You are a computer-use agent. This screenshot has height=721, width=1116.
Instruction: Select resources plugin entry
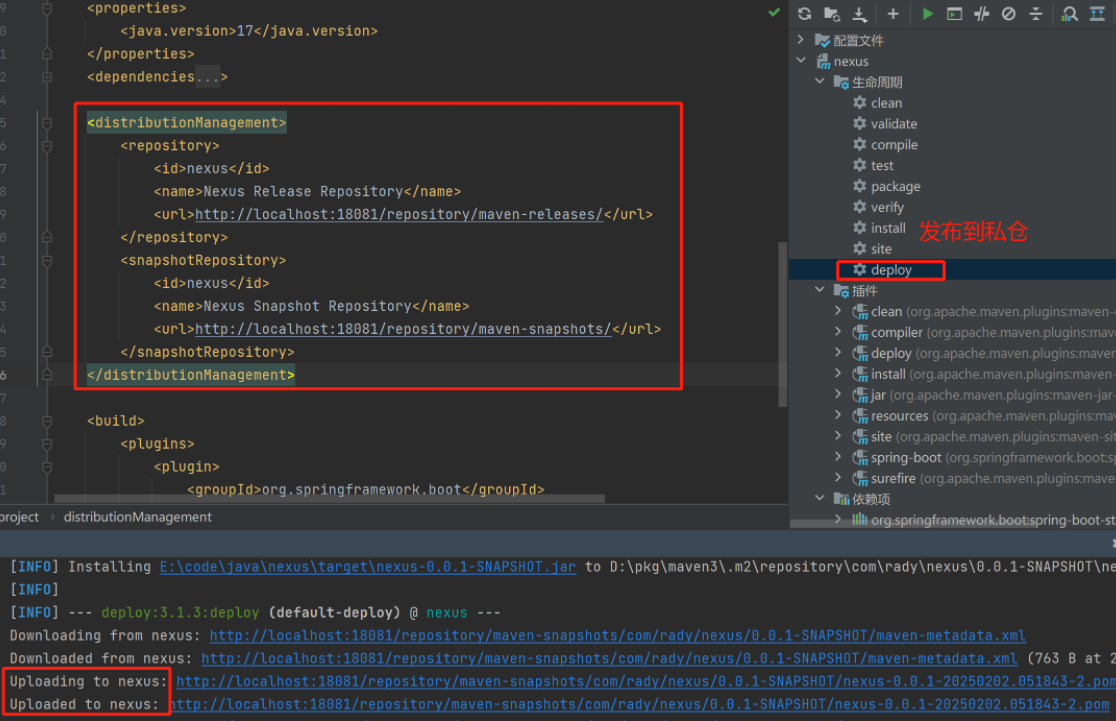click(984, 416)
